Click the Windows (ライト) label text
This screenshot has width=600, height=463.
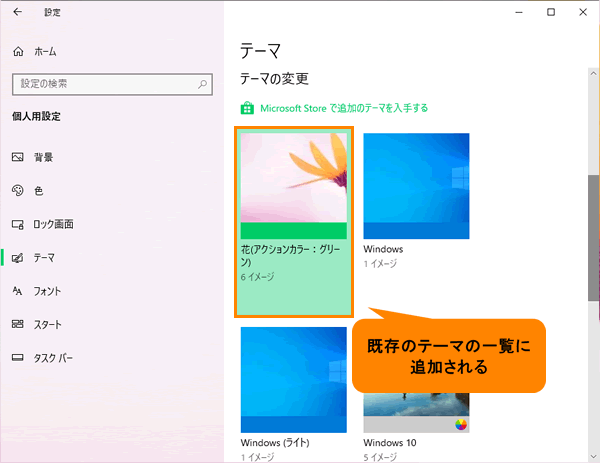(x=275, y=443)
